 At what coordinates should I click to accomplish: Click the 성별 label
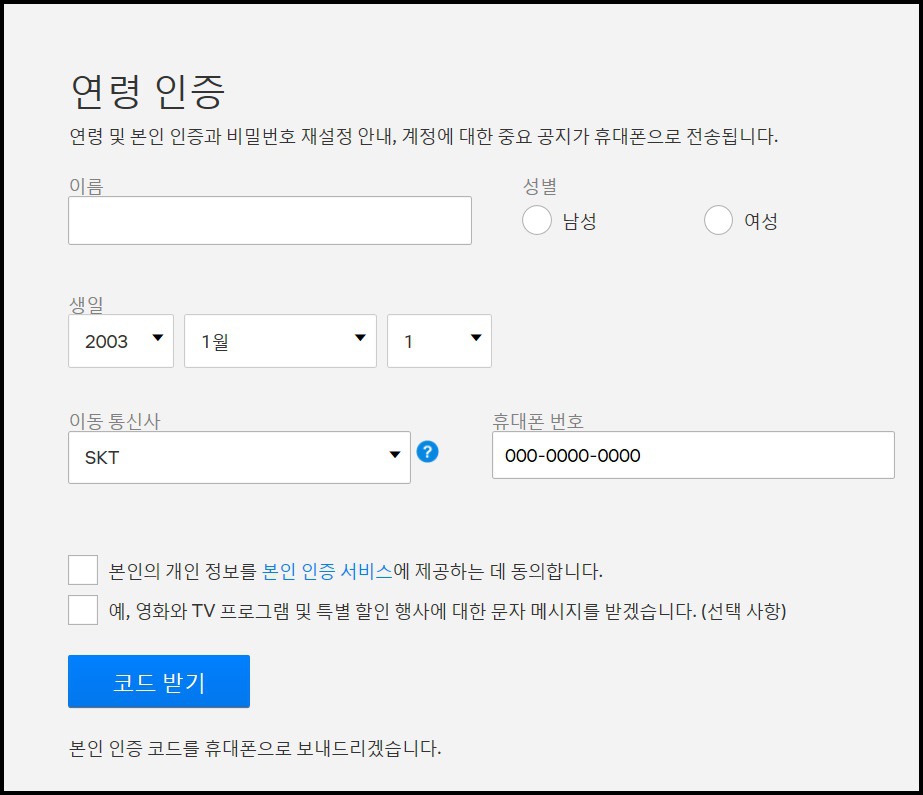tap(540, 187)
